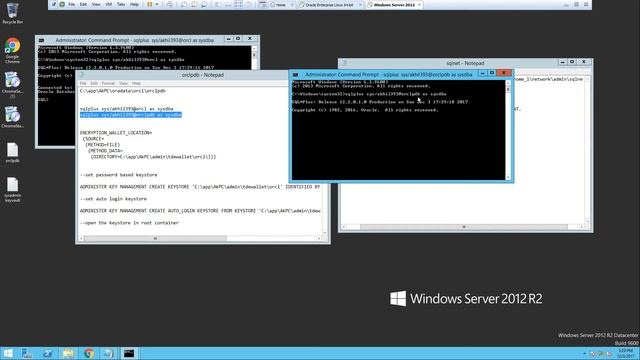Screen dimensions: 640x360
Task: Open the VMware Tabs menu
Action: tap(121, 4)
